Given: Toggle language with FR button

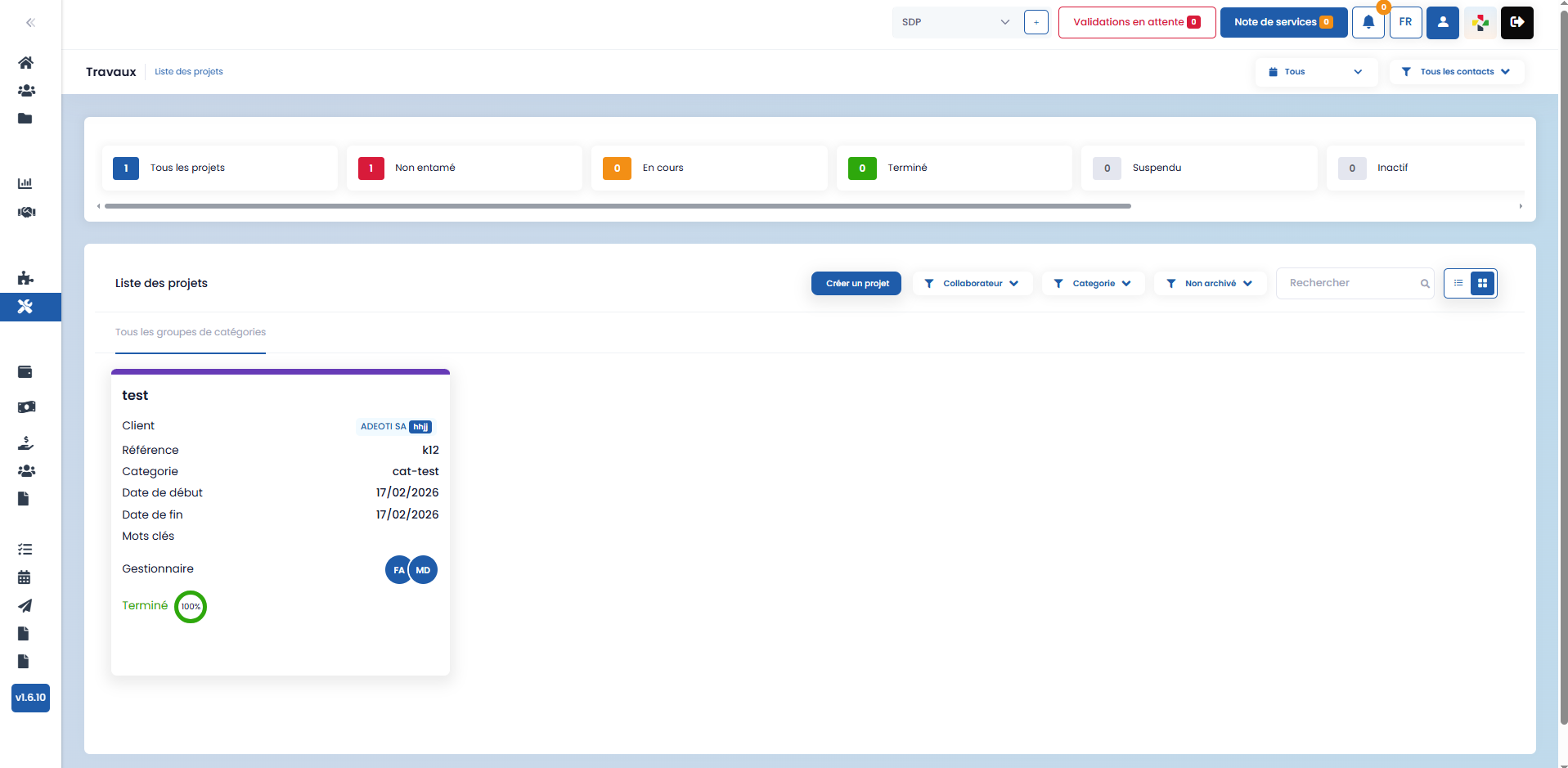Looking at the screenshot, I should (x=1405, y=22).
